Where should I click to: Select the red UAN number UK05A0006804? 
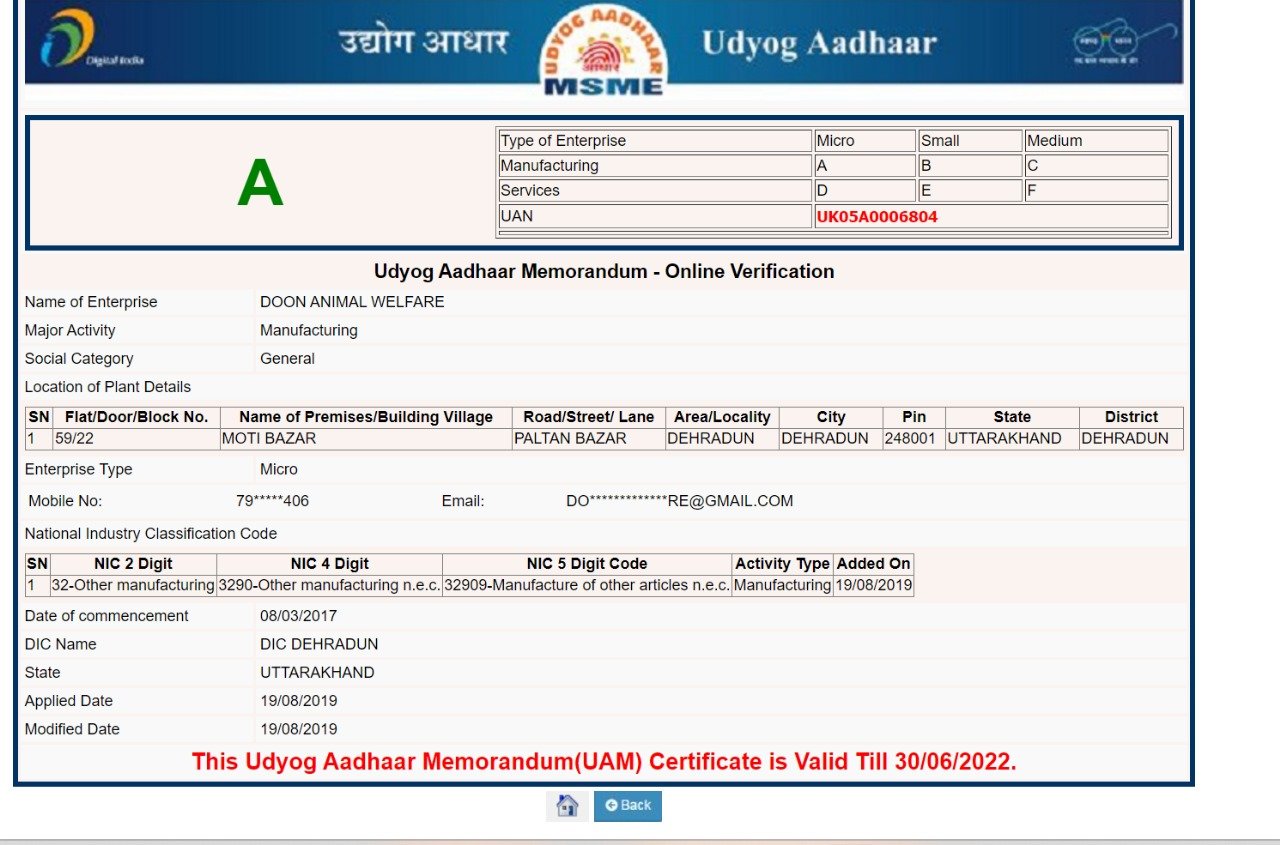[x=877, y=216]
